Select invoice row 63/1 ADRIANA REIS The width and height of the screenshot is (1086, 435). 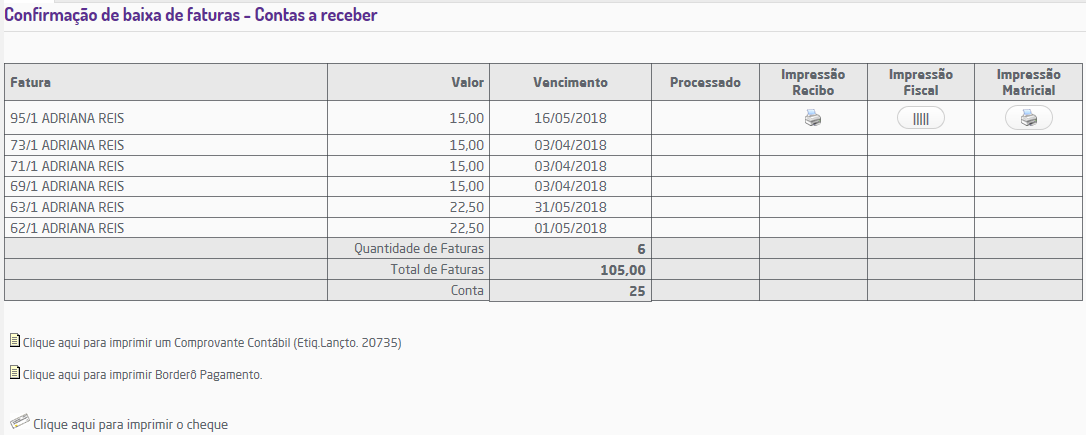tap(543, 207)
